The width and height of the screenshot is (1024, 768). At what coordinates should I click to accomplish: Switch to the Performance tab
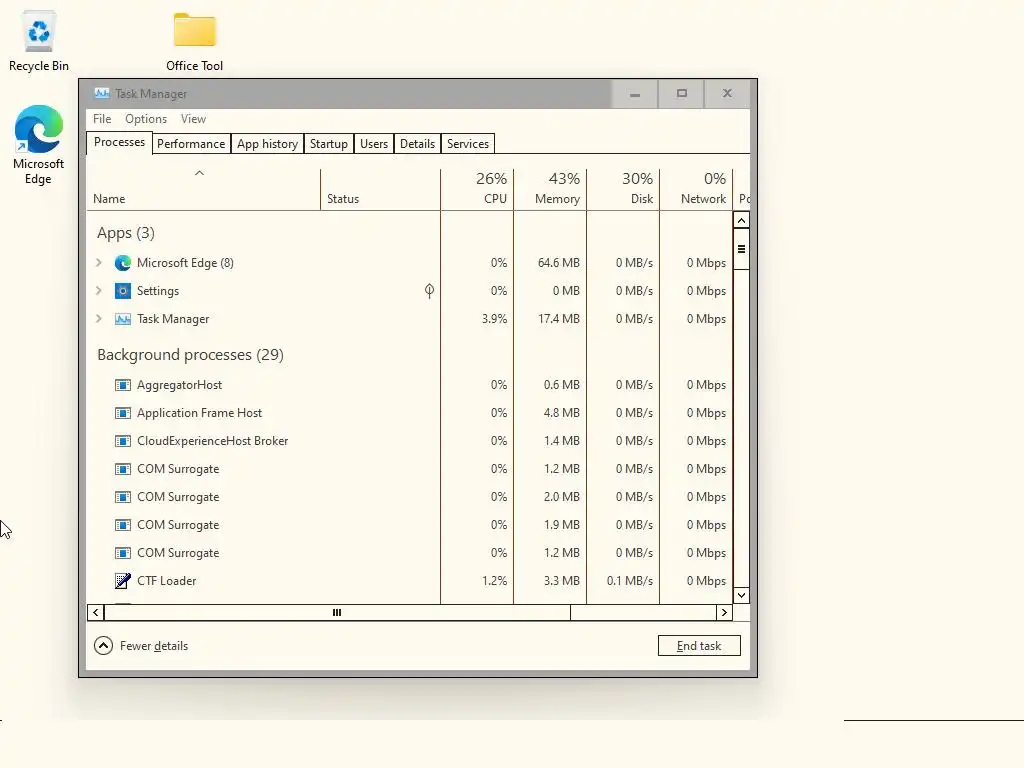(191, 144)
